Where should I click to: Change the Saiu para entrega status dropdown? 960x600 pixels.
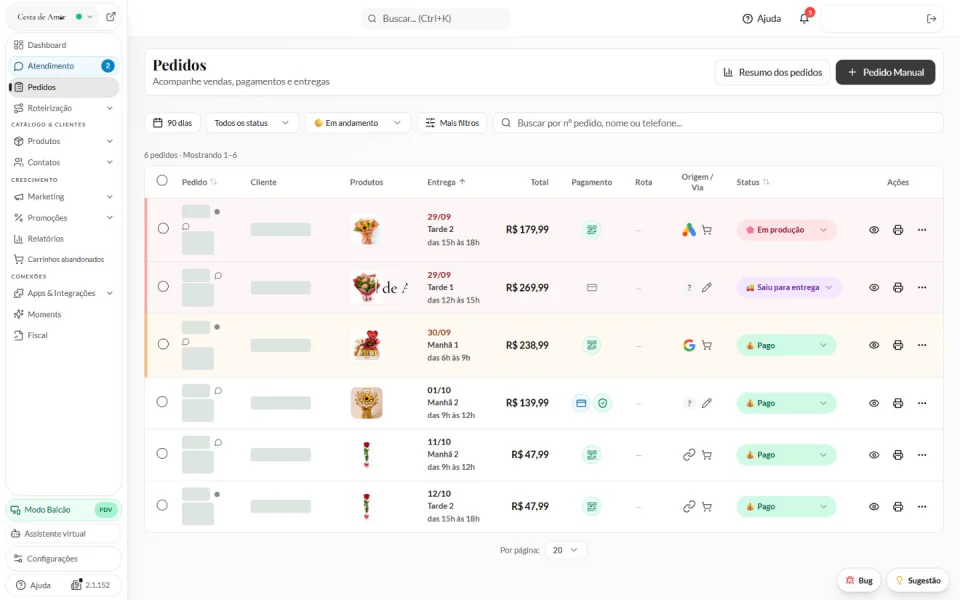[x=789, y=287]
